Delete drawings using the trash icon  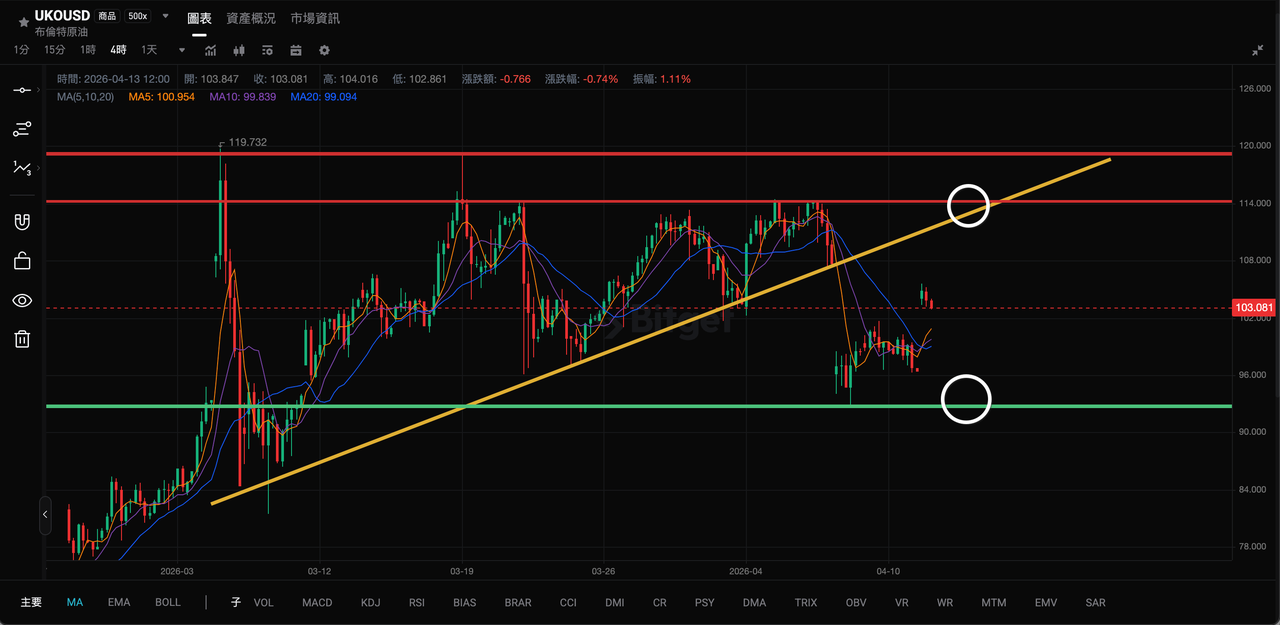pos(22,339)
